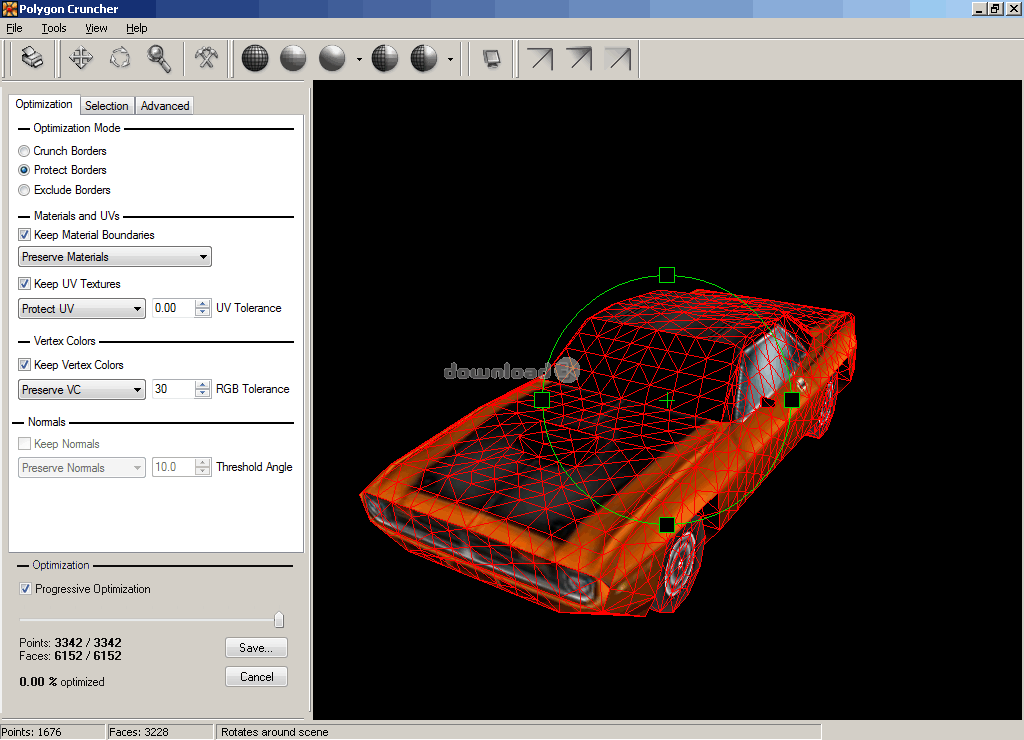Disable Progressive Optimization checkbox
This screenshot has height=740, width=1024.
pyautogui.click(x=25, y=588)
